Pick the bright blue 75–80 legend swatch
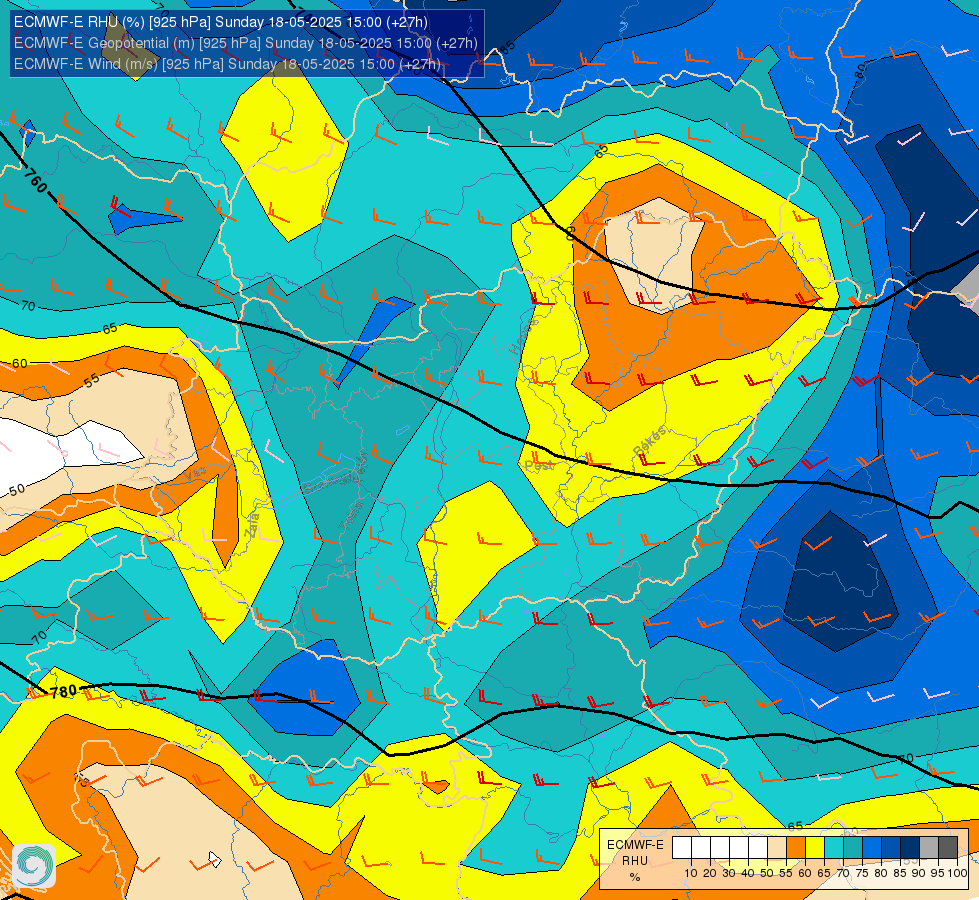The image size is (979, 900). (x=872, y=848)
